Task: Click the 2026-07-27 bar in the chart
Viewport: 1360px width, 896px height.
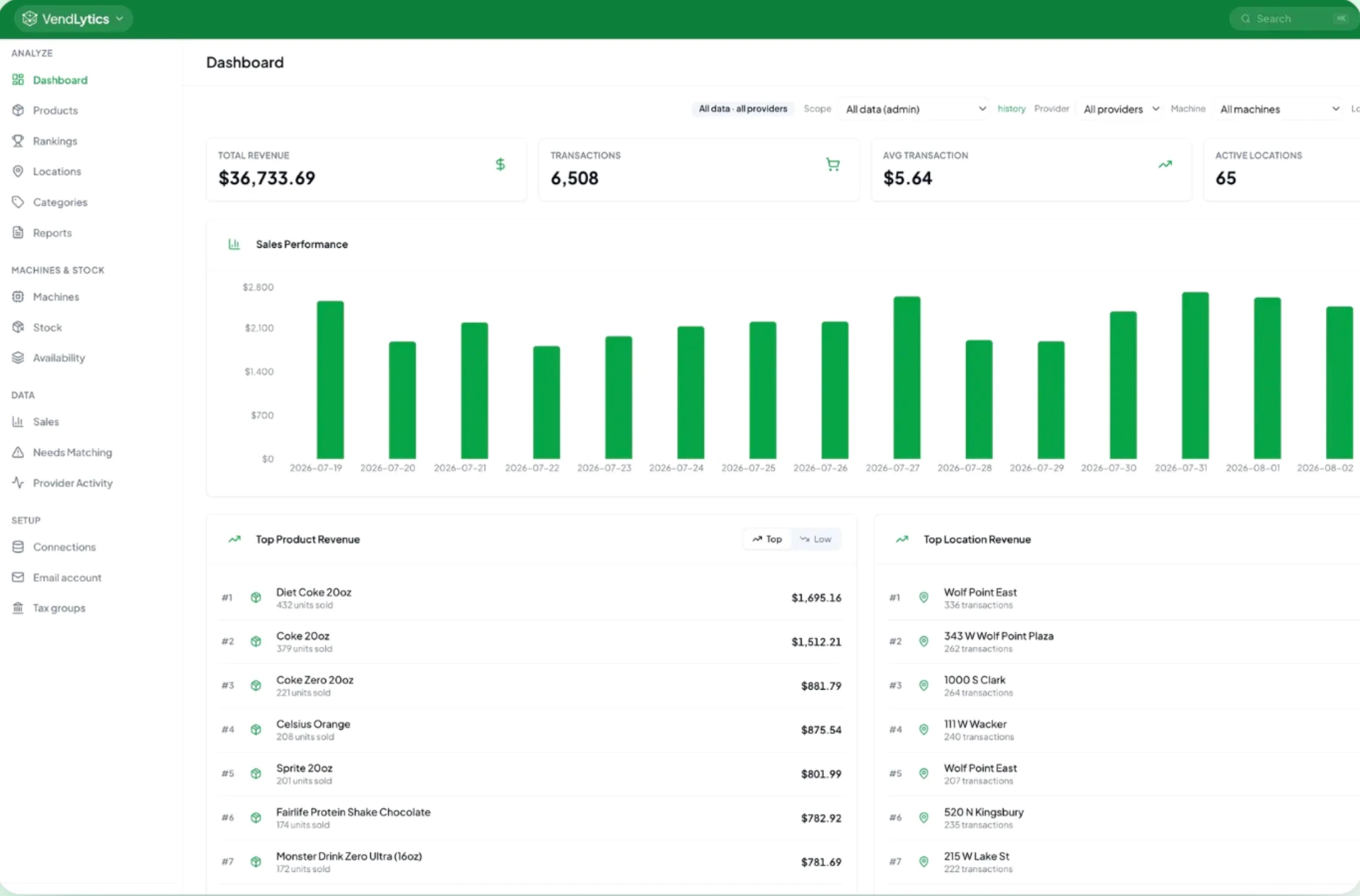Action: click(x=907, y=378)
